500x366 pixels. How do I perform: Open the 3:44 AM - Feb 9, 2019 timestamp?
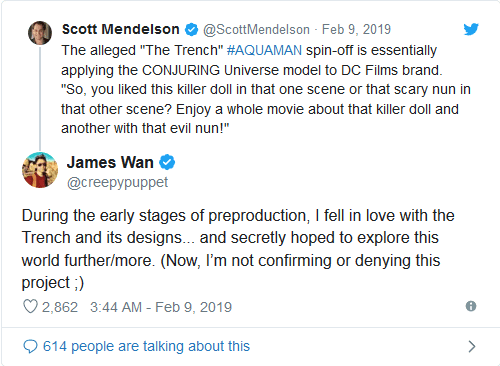point(161,307)
